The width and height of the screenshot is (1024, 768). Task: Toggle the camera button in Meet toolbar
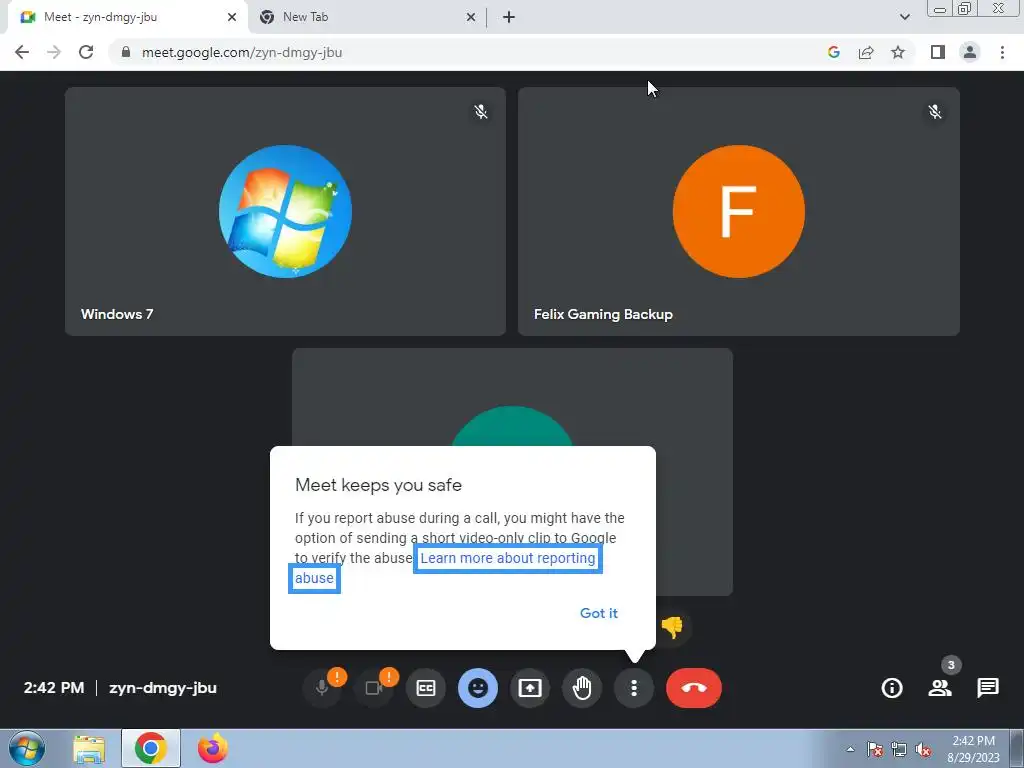click(x=374, y=688)
